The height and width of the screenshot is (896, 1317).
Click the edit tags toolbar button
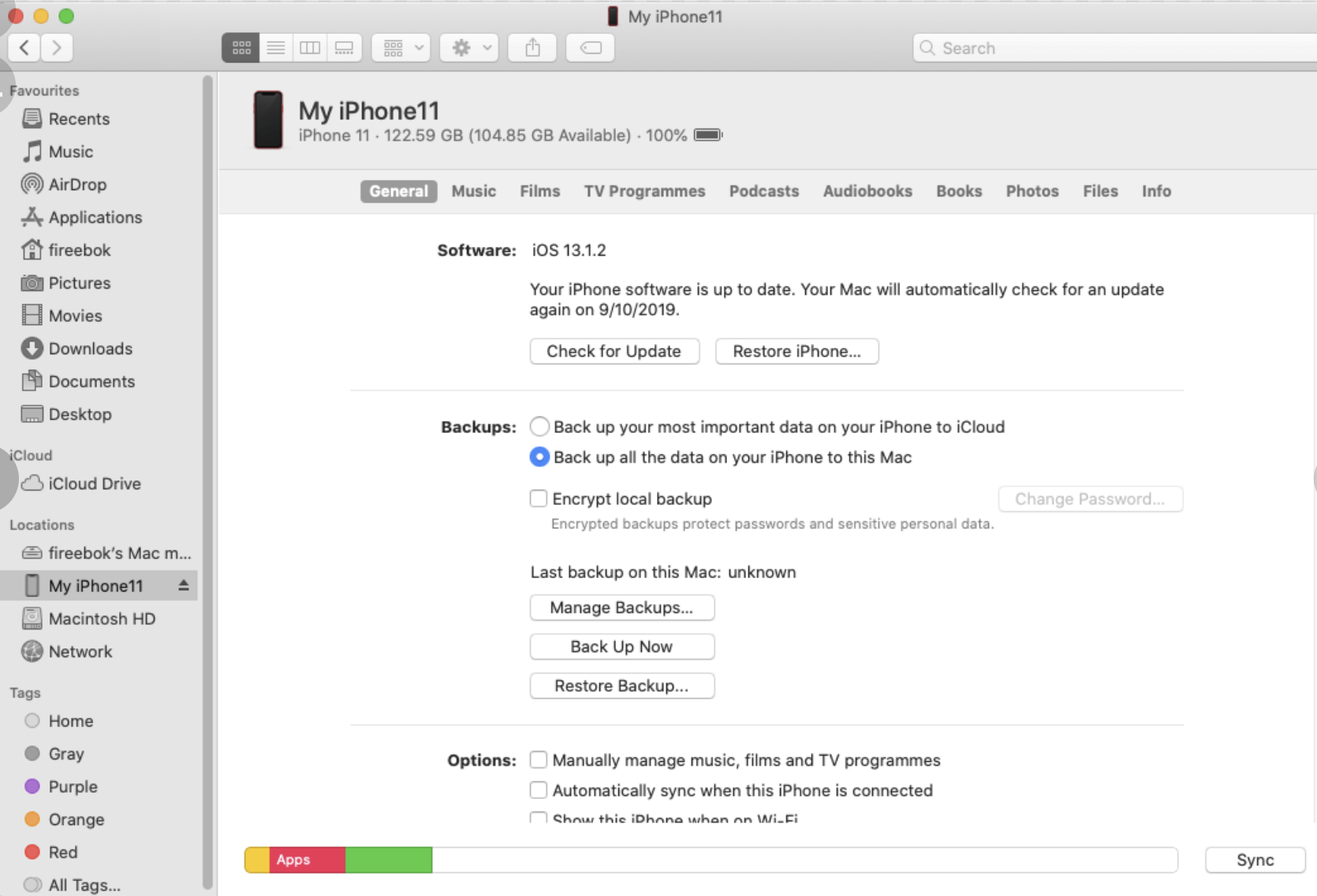[x=591, y=48]
